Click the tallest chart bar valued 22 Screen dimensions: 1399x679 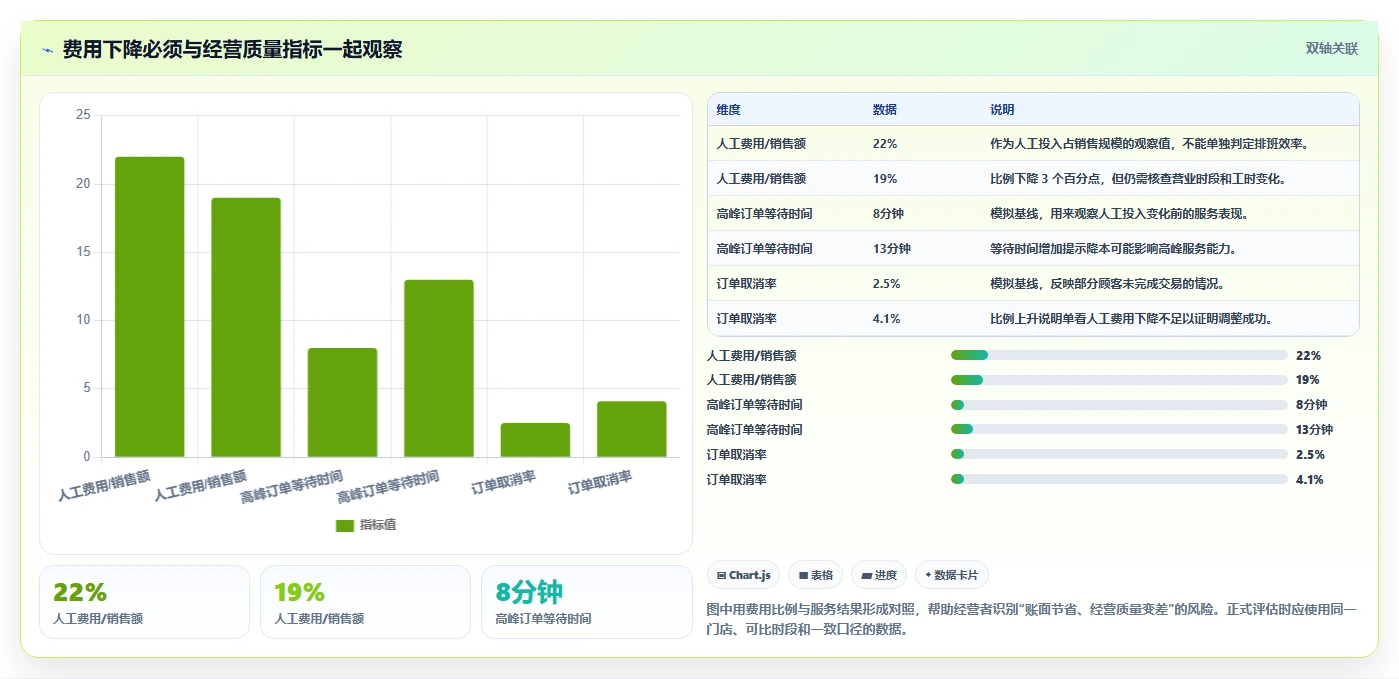pyautogui.click(x=150, y=307)
